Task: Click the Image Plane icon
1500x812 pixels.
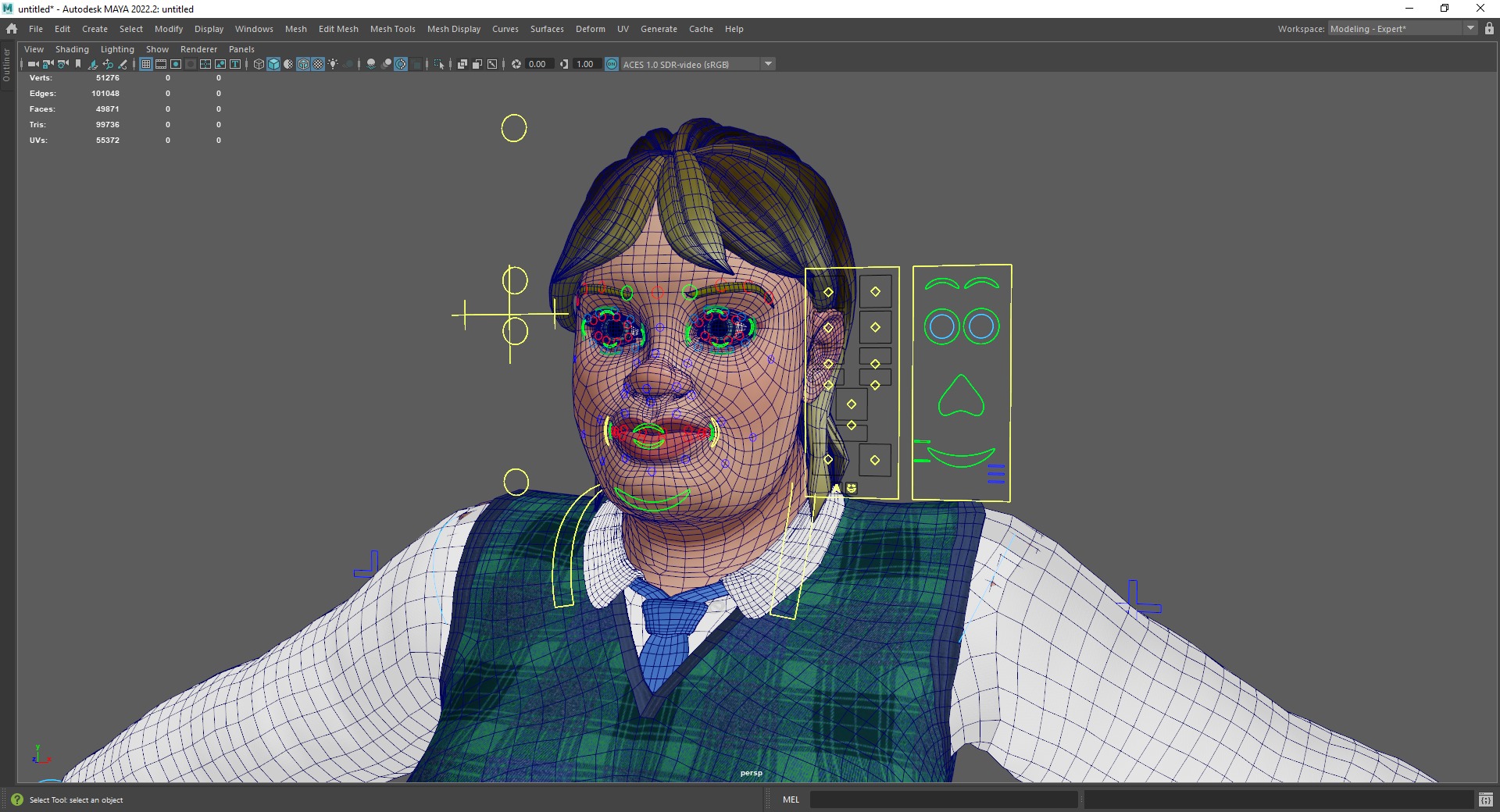Action: (x=93, y=64)
